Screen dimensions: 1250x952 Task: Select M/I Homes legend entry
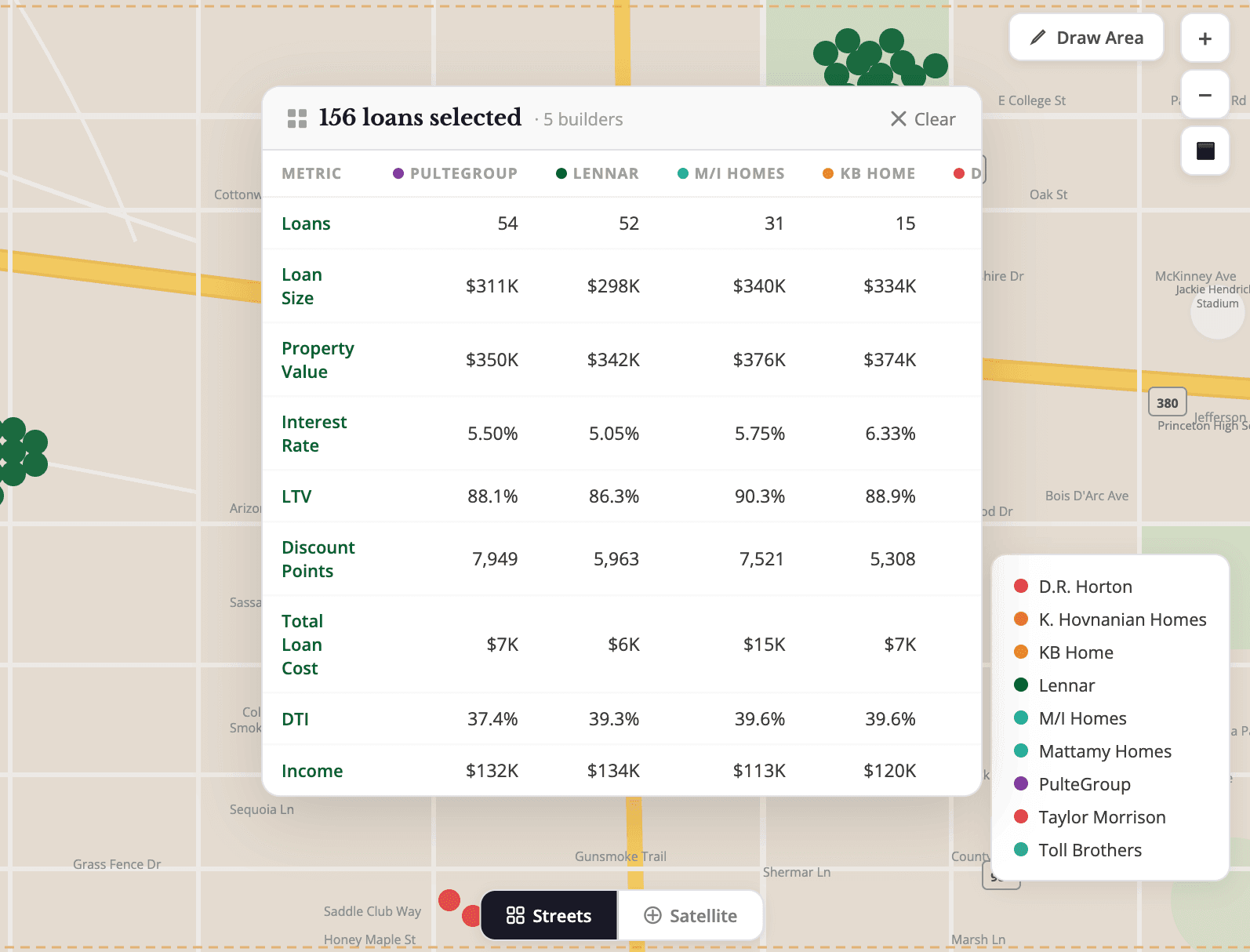point(1070,718)
